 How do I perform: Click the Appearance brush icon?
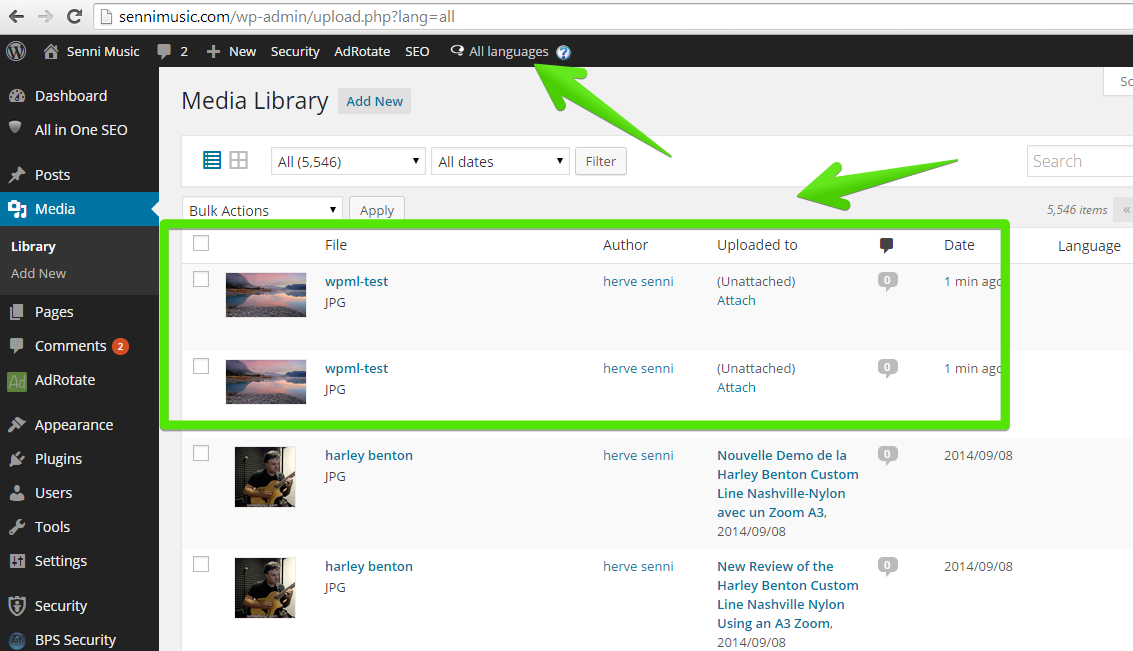[17, 425]
